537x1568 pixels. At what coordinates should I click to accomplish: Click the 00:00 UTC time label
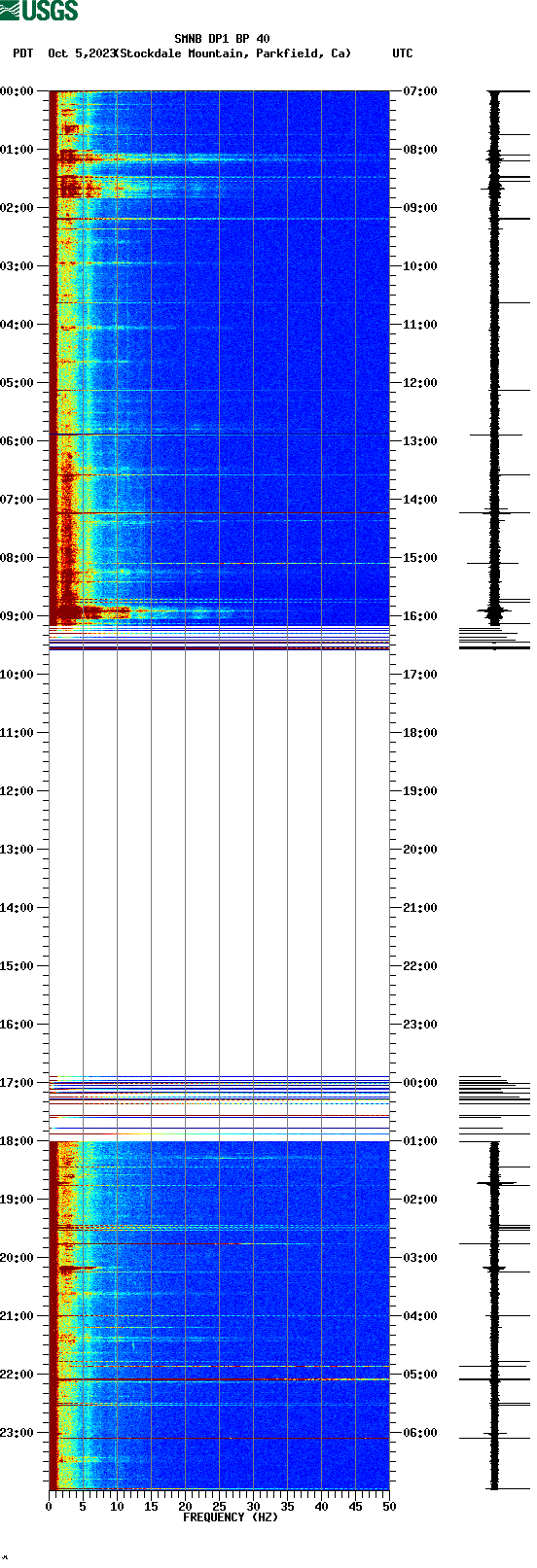pos(420,1083)
